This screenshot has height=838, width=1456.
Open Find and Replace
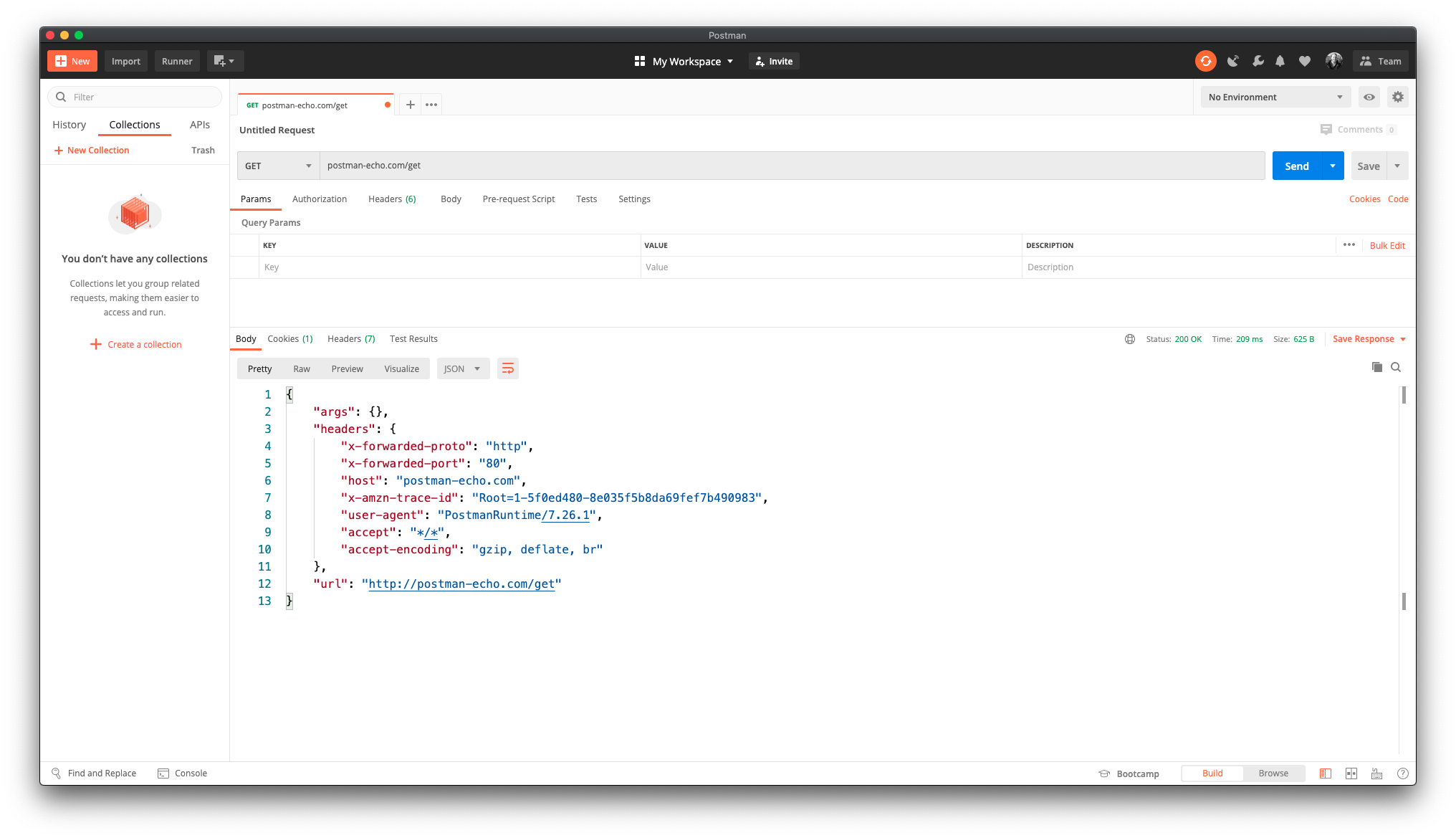tap(94, 773)
